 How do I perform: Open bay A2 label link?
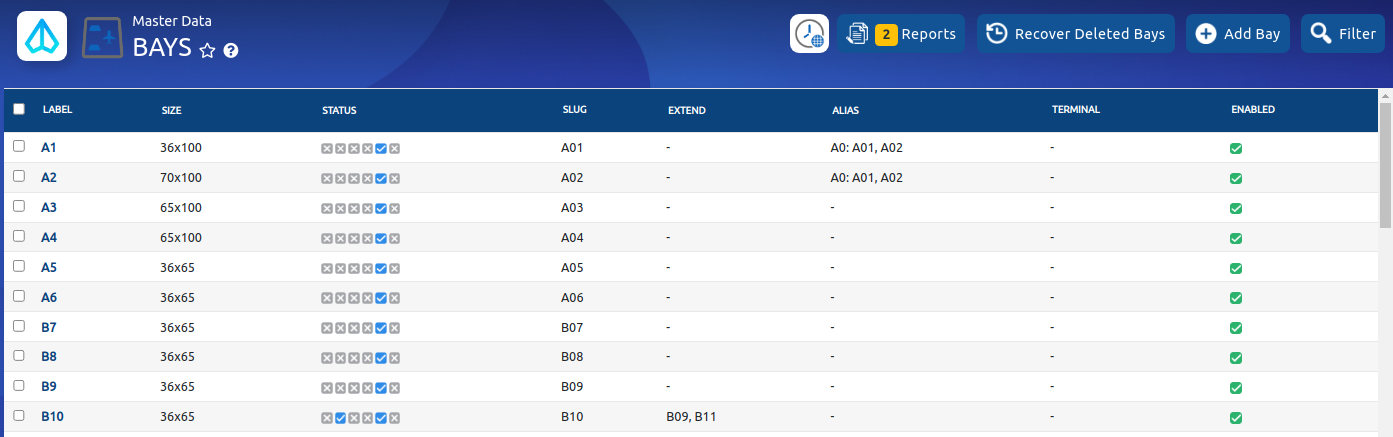49,177
